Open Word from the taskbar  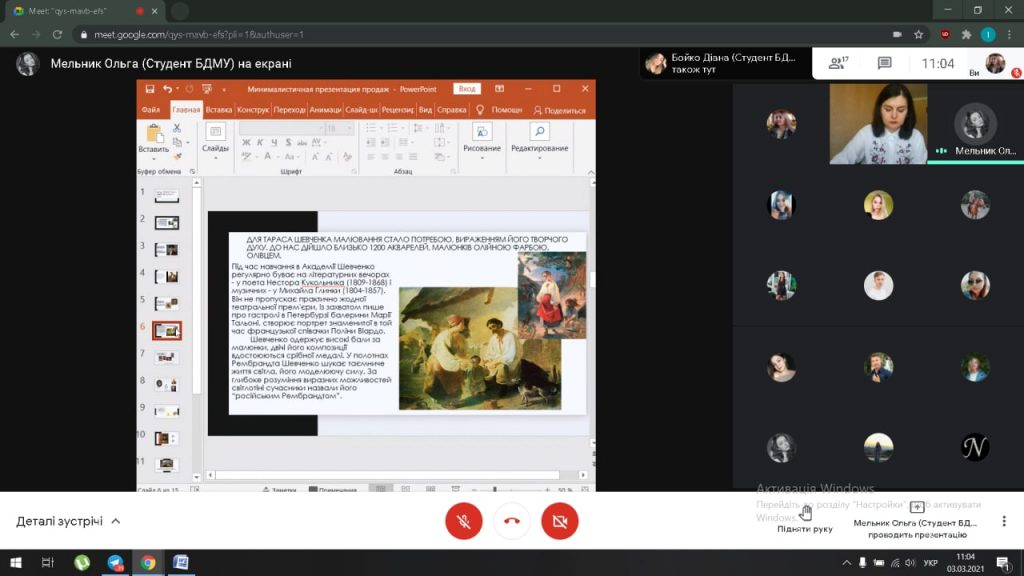click(181, 562)
